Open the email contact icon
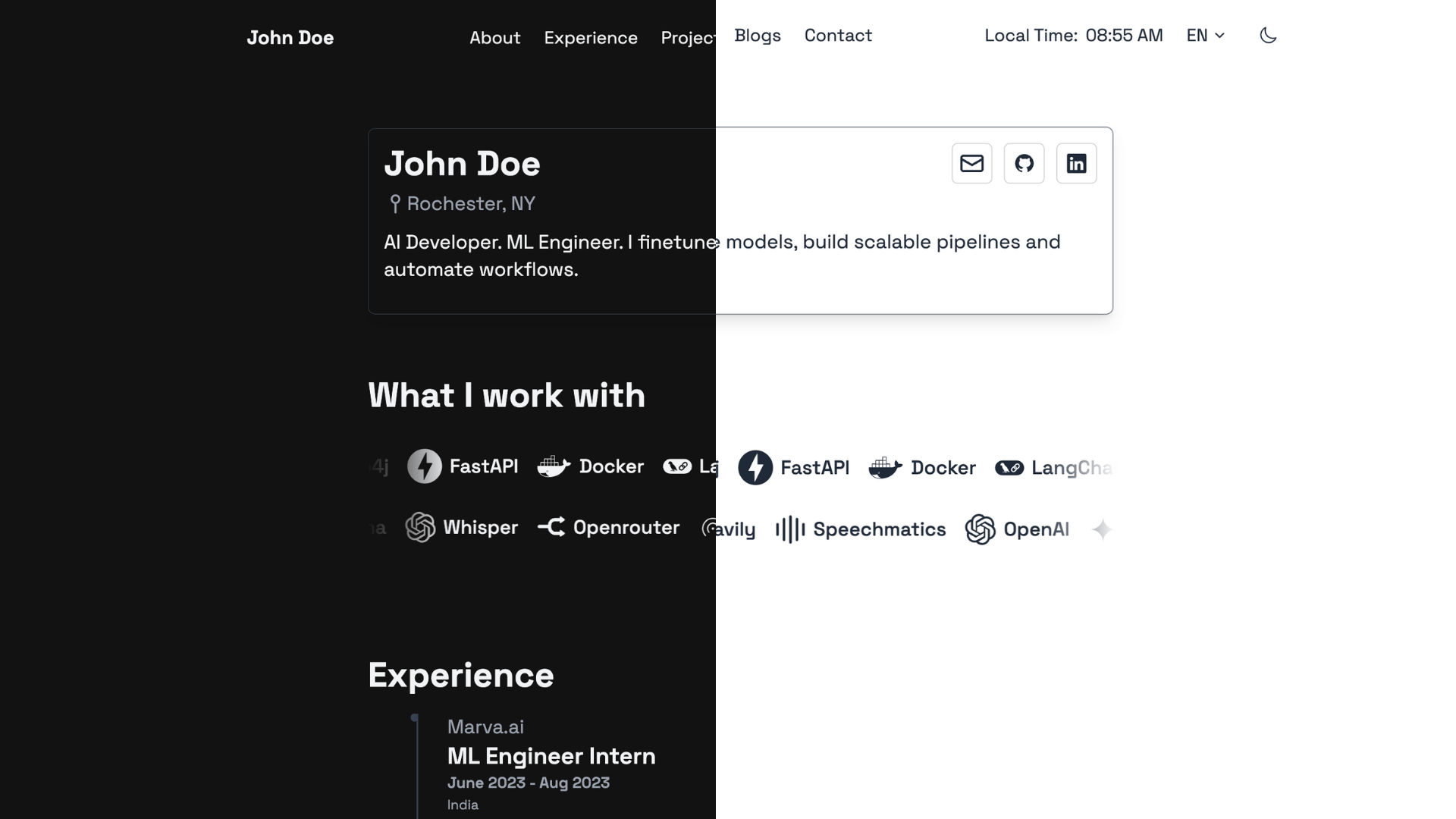 (971, 163)
